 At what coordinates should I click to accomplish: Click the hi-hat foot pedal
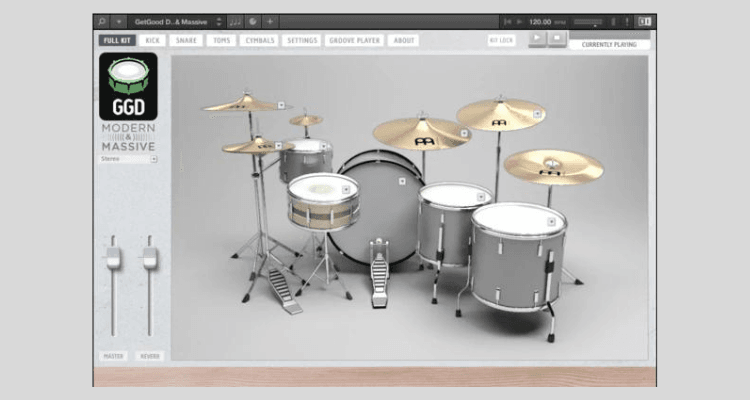(284, 291)
